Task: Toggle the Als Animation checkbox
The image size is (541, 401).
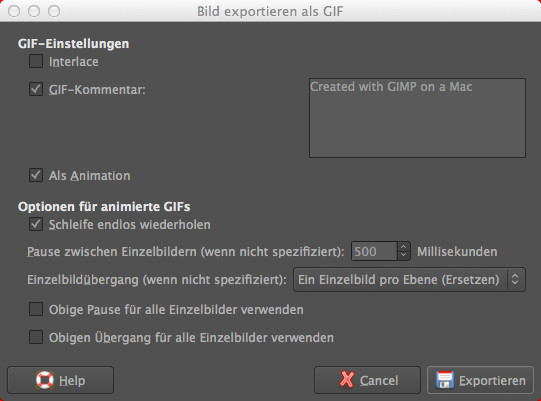Action: coord(36,175)
